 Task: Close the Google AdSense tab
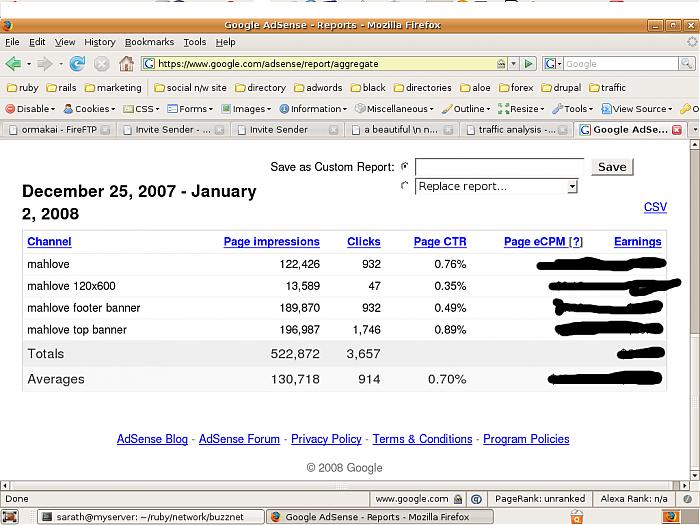point(678,130)
